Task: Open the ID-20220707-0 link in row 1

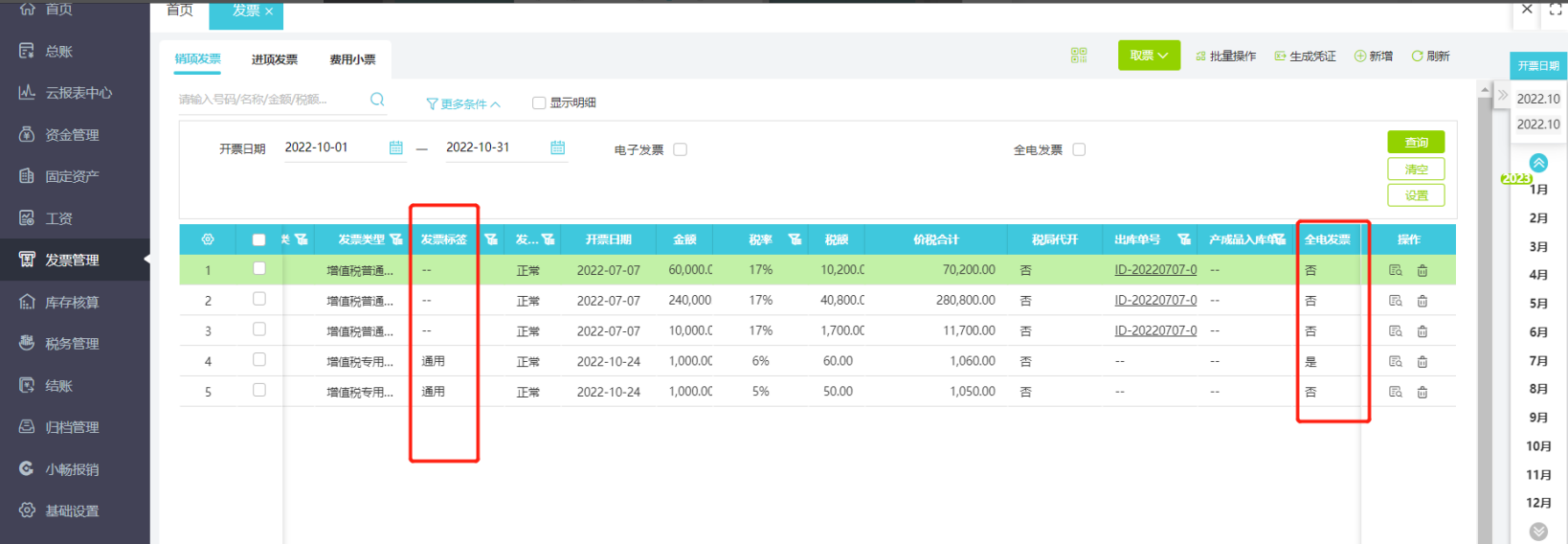Action: (x=1155, y=270)
